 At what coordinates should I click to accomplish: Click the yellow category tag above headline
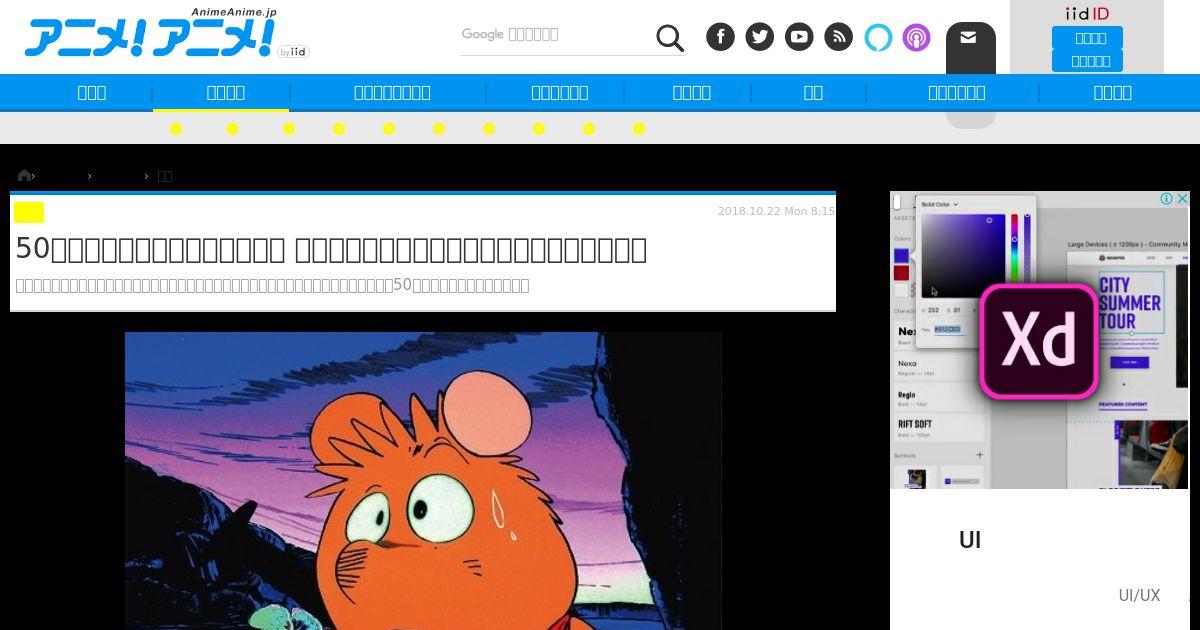tap(29, 212)
